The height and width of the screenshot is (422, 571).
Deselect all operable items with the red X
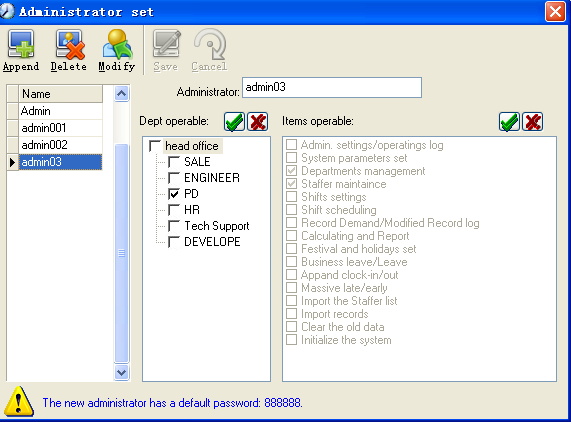(x=533, y=122)
